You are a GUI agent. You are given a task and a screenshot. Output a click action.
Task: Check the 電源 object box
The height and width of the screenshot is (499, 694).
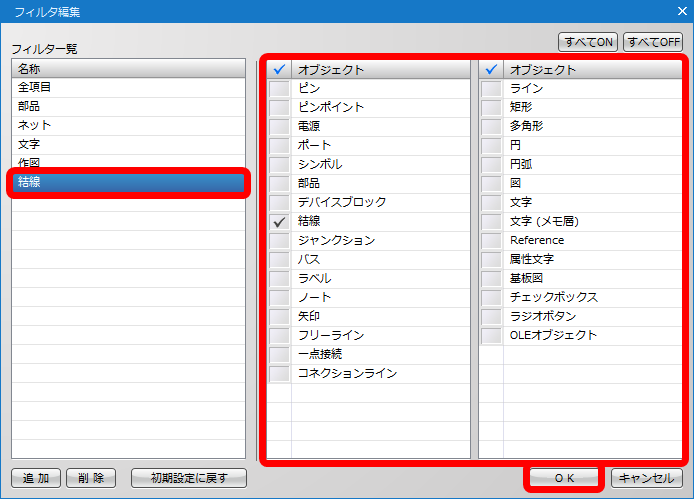(x=279, y=127)
